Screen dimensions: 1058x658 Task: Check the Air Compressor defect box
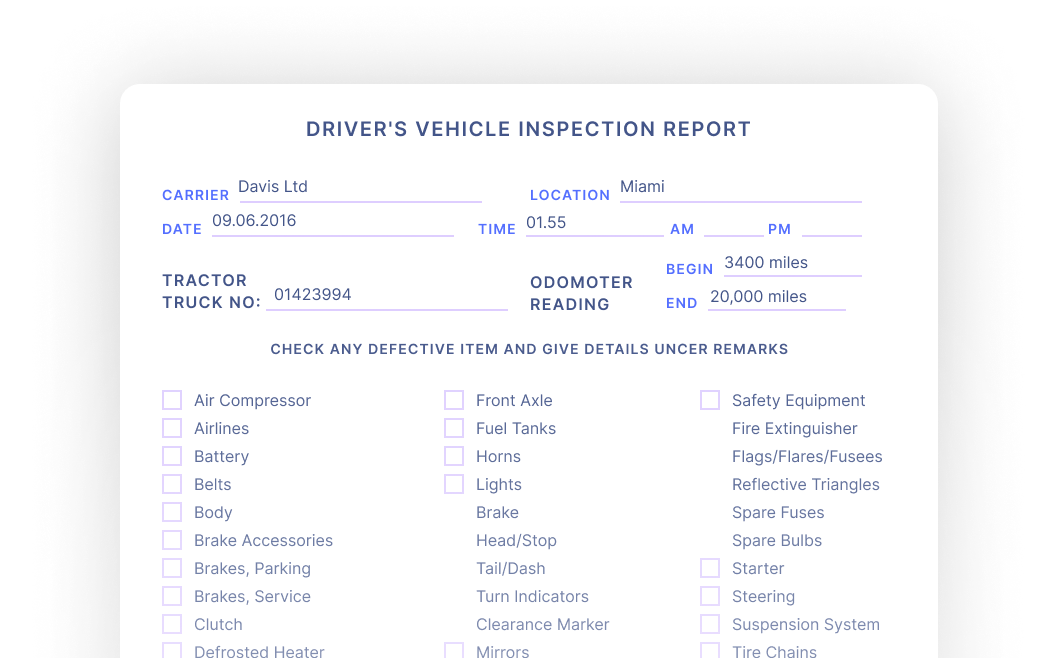(171, 399)
